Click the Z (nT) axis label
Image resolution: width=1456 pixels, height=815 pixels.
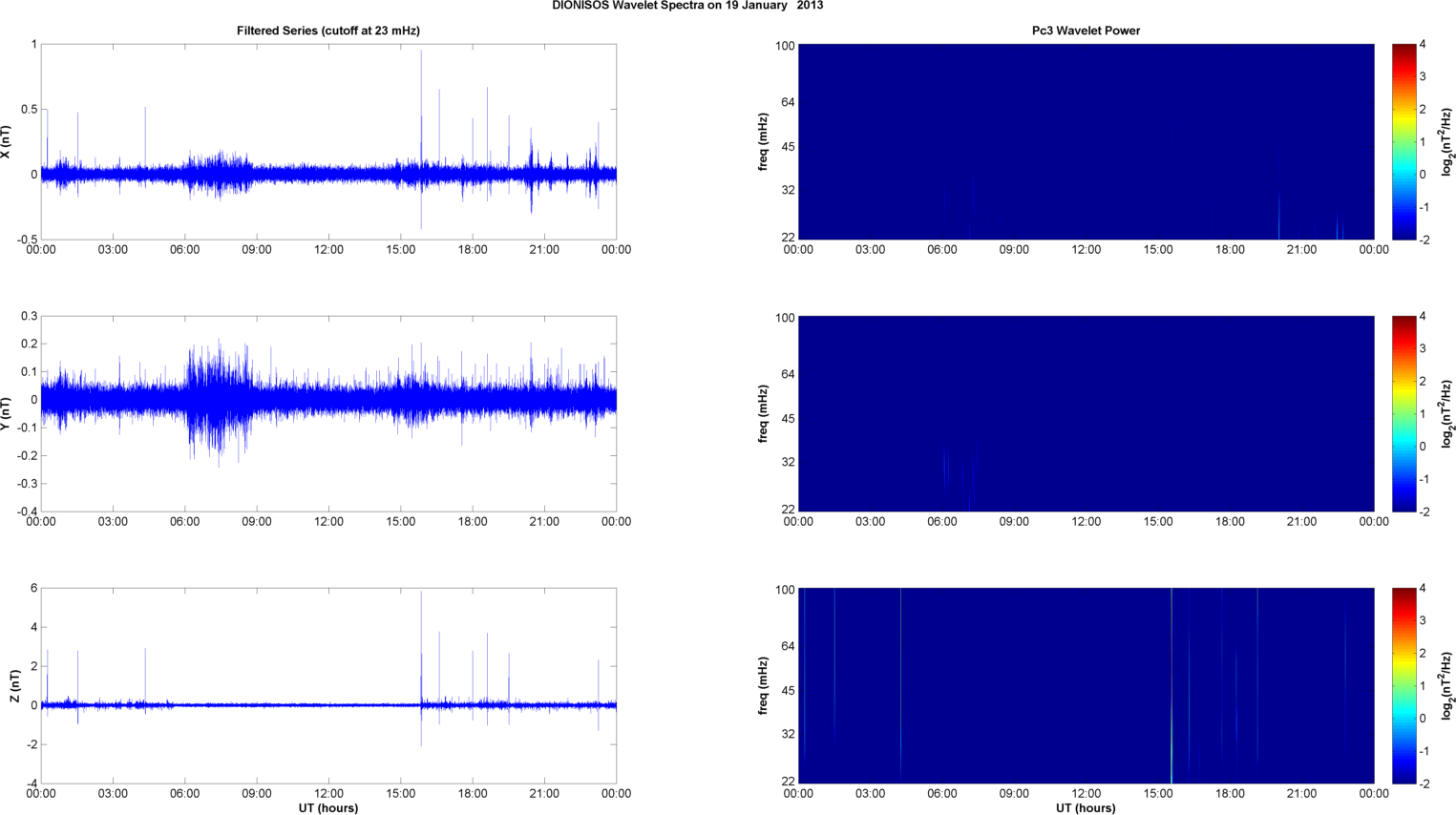pyautogui.click(x=15, y=686)
